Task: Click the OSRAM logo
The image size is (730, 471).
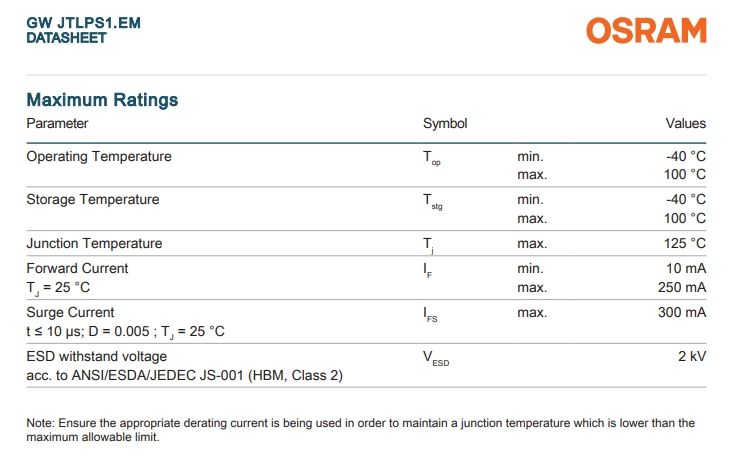Action: coord(646,31)
